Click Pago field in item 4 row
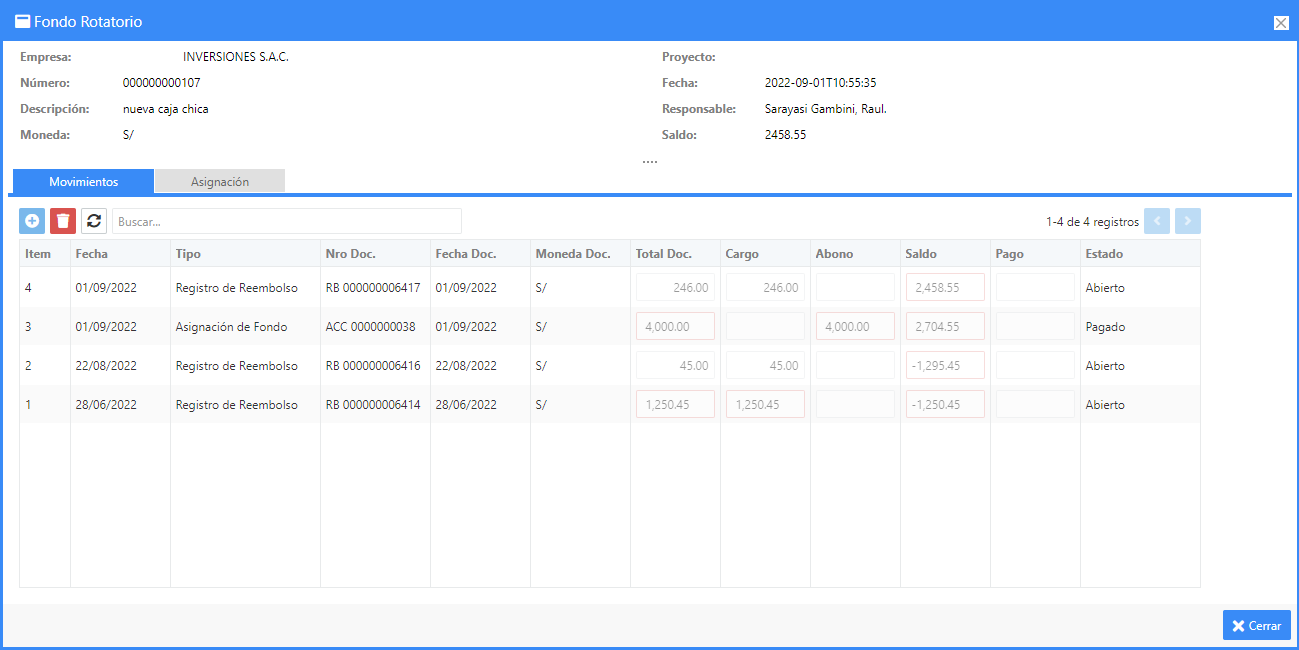The width and height of the screenshot is (1299, 650). [x=1035, y=287]
